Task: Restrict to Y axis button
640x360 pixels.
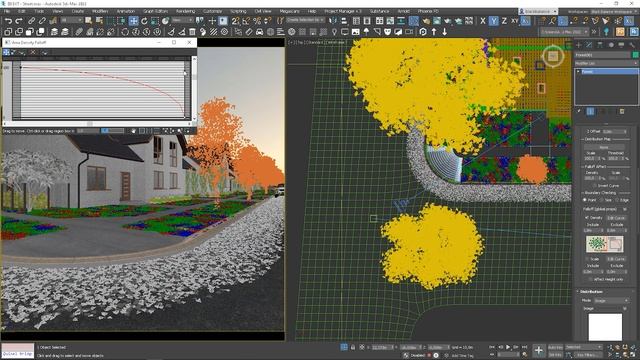Action: pyautogui.click(x=493, y=21)
